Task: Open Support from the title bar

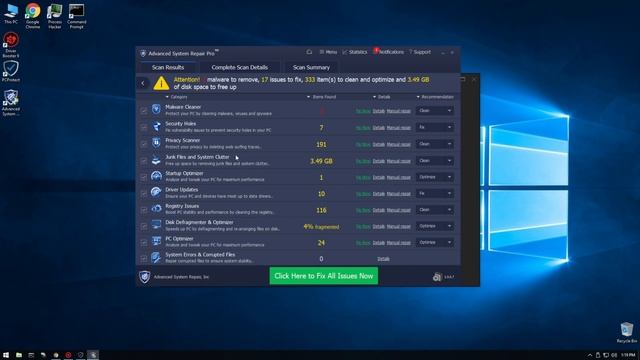Action: tap(420, 52)
